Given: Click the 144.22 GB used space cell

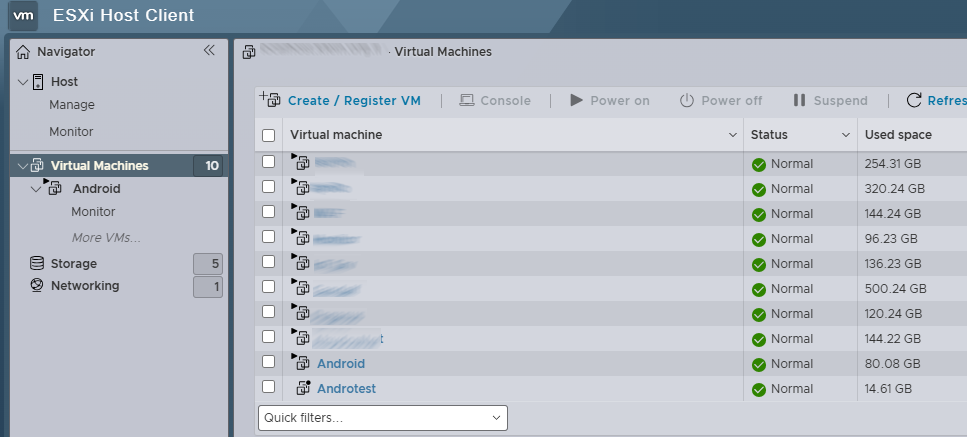Looking at the screenshot, I should [892, 339].
